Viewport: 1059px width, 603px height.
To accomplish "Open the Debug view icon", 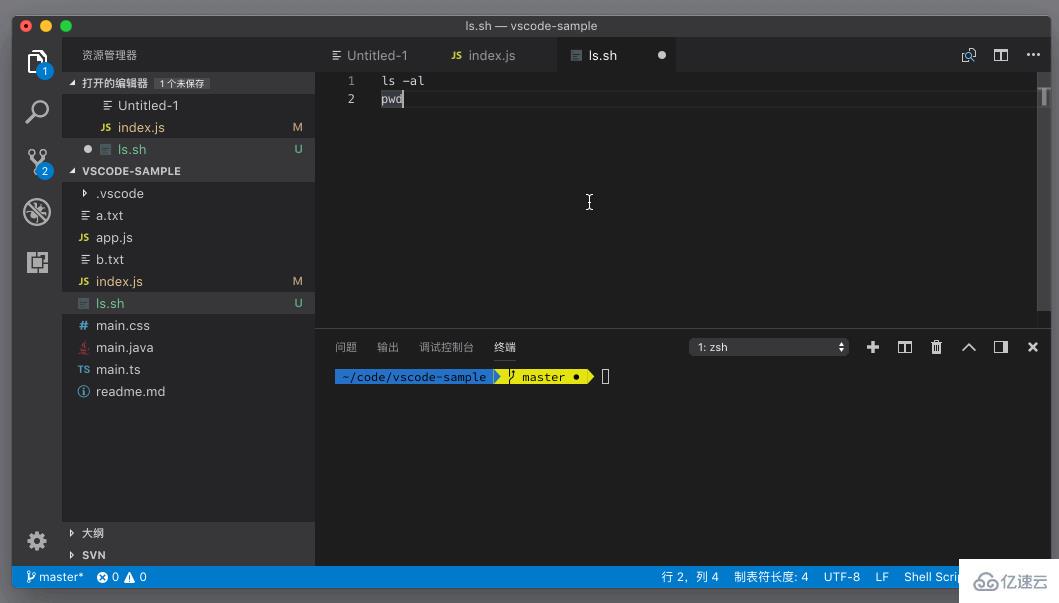I will tap(37, 211).
